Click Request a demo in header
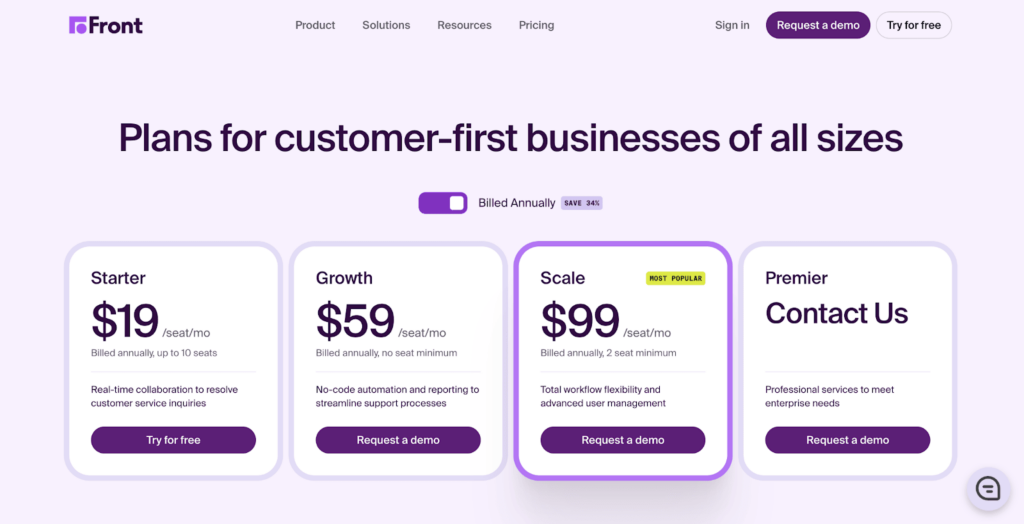Screen dimensions: 1024x524 [818, 25]
